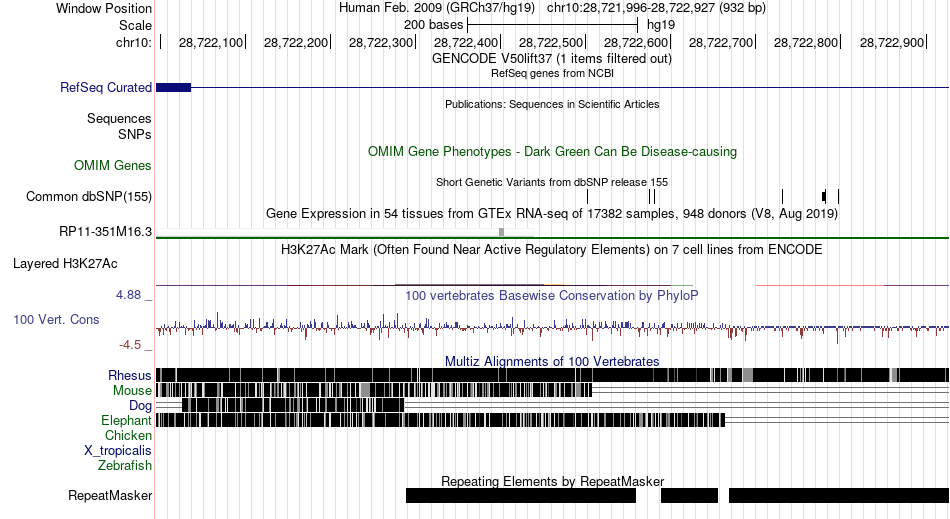Click the Rhesus alignment row label
The width and height of the screenshot is (950, 519).
click(x=129, y=375)
